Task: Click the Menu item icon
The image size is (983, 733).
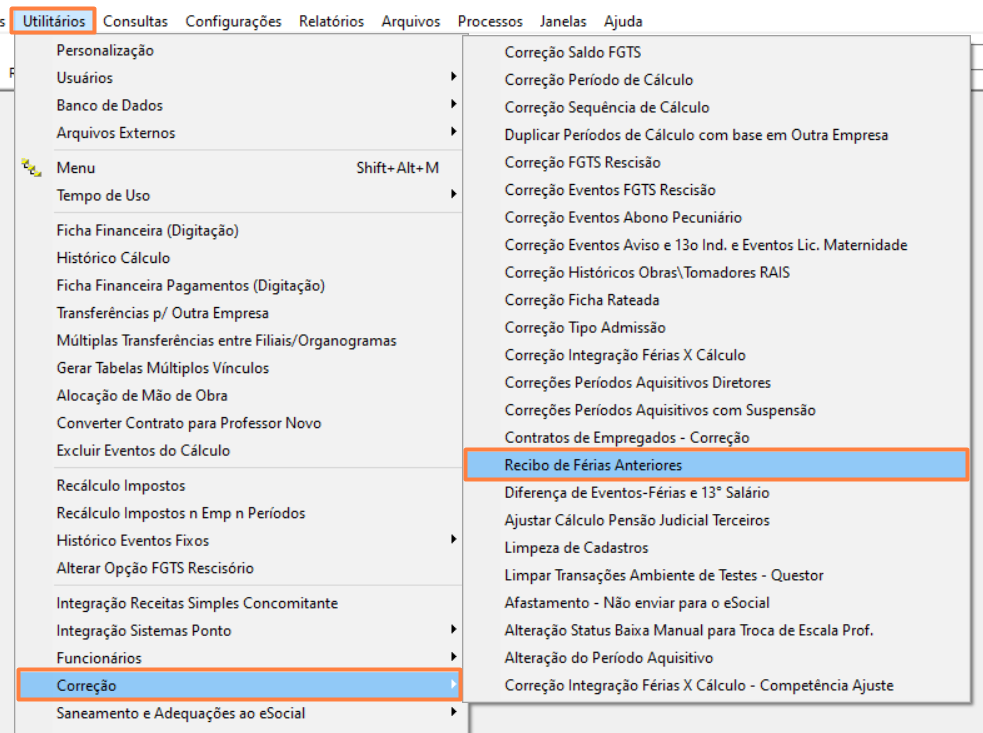Action: 31,168
